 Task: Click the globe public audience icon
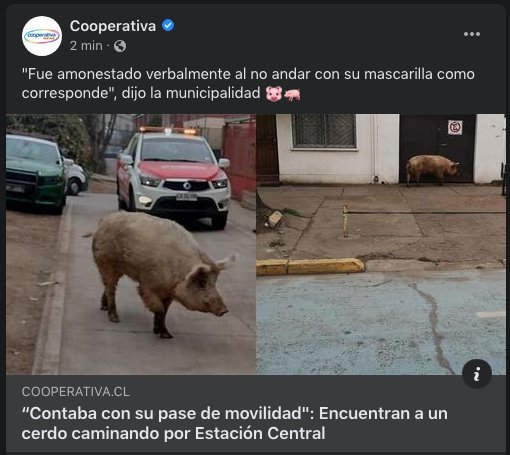(120, 46)
